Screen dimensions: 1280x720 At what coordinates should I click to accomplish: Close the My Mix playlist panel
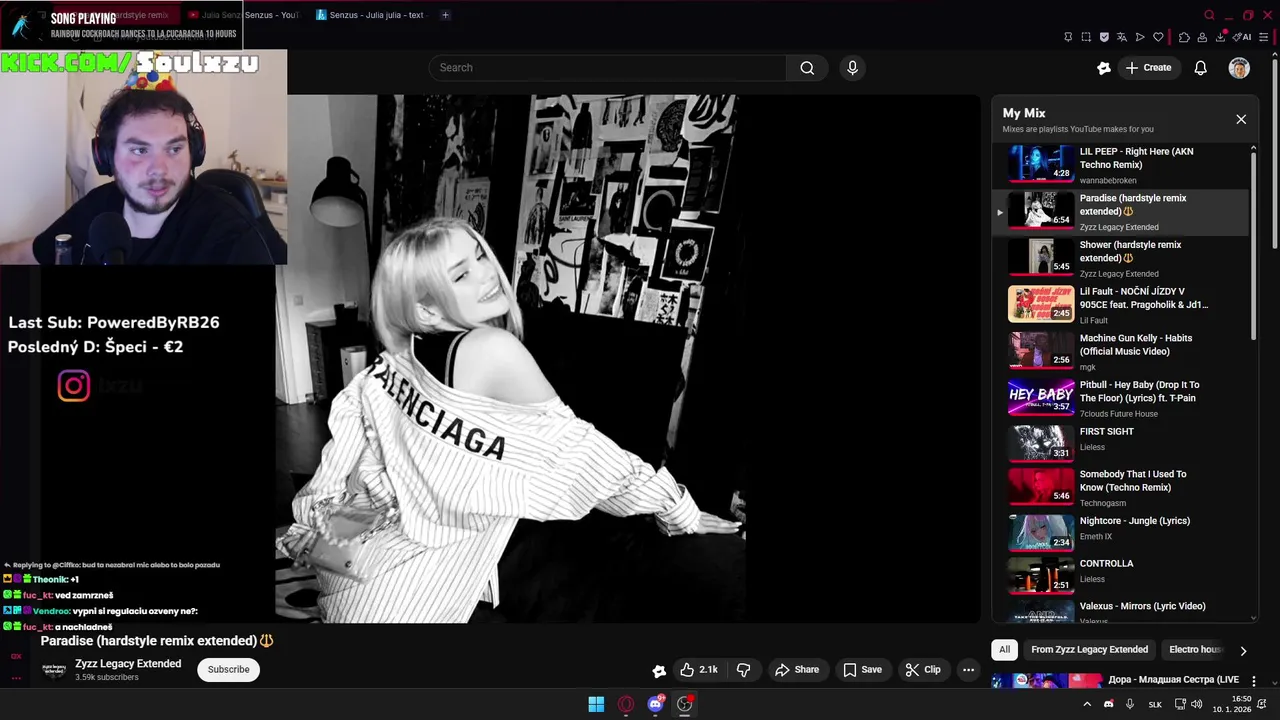click(x=1241, y=119)
